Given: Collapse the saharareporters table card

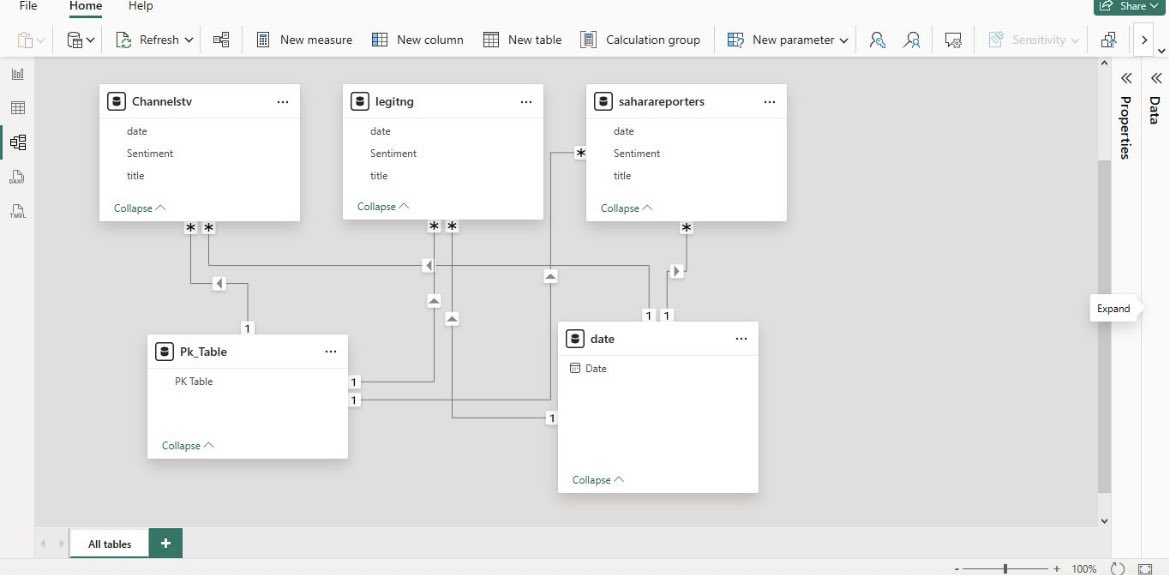Looking at the screenshot, I should click(x=626, y=208).
